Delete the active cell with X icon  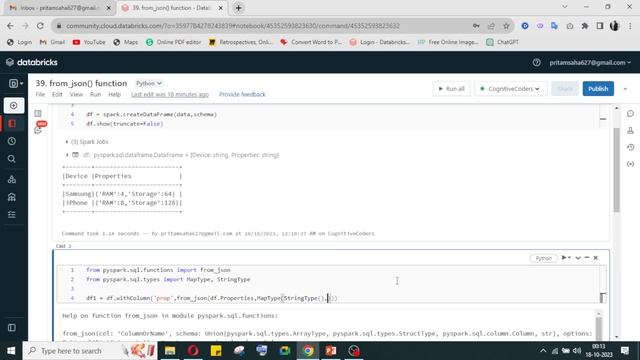(x=596, y=258)
